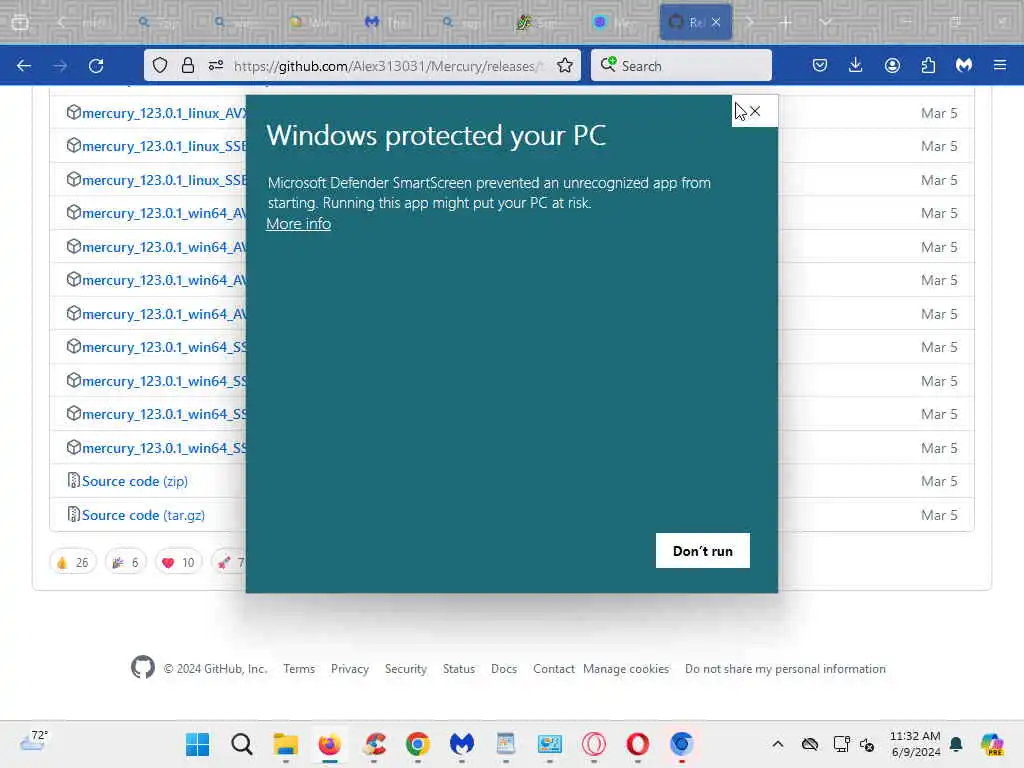
Task: Open Malwarebytes from the taskbar
Action: tap(462, 744)
